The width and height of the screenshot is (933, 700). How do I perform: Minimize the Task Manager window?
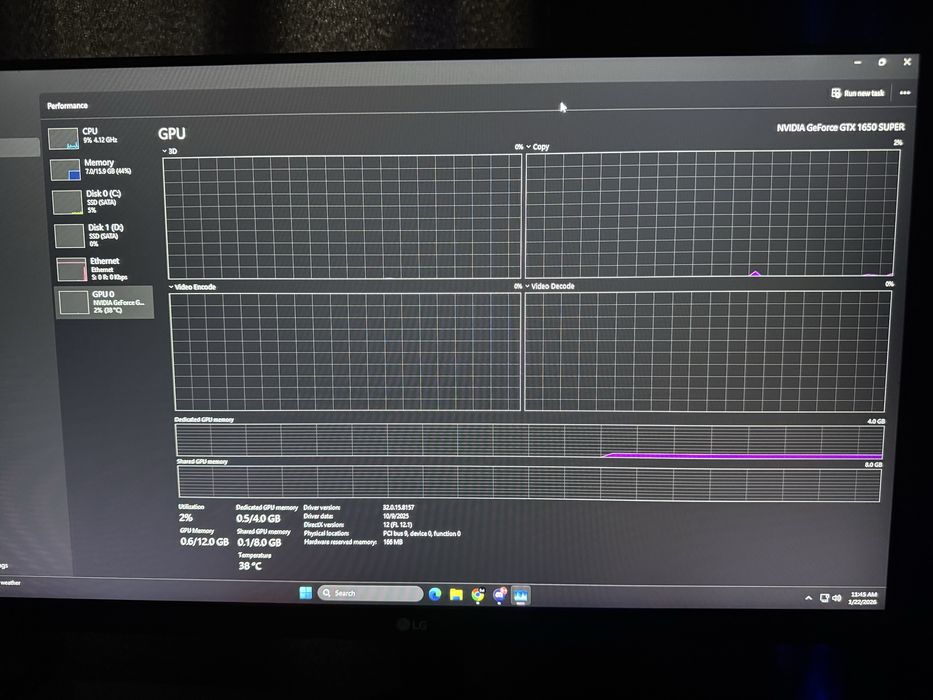[x=857, y=62]
